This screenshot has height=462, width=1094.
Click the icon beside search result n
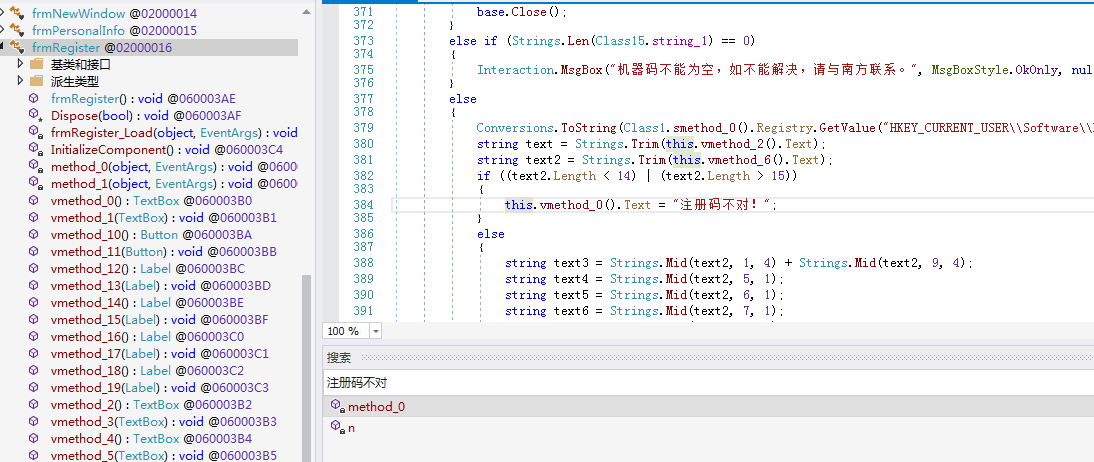pos(337,428)
